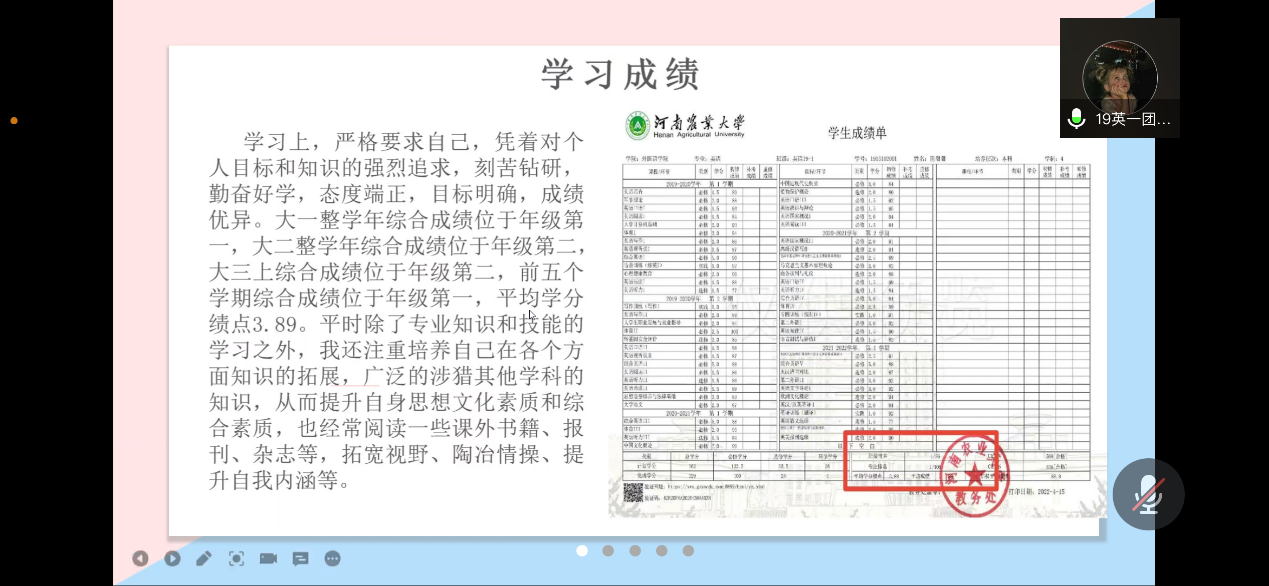Jump to the fourth slide indicator dot
This screenshot has height=586, width=1269.
pos(661,550)
